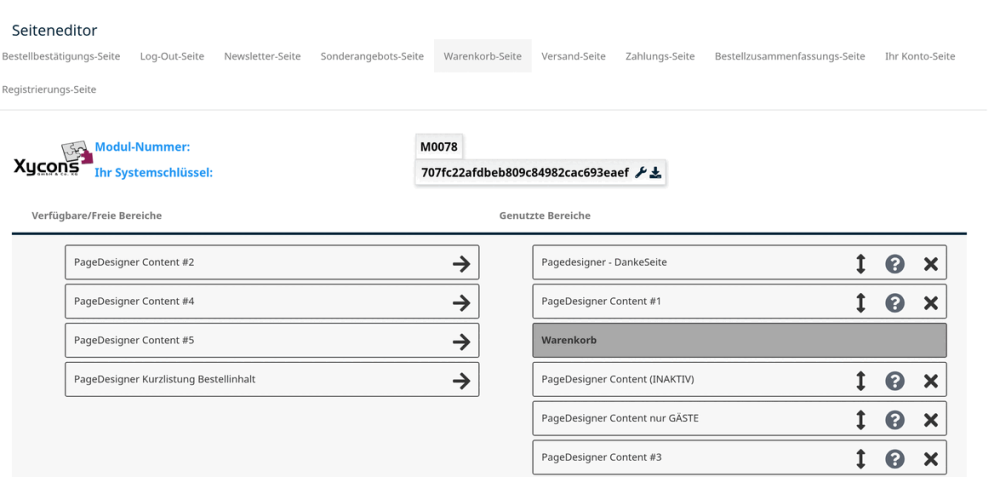Remove PageDesigner Content #1 with X icon
This screenshot has height=477, width=1000.
930,303
